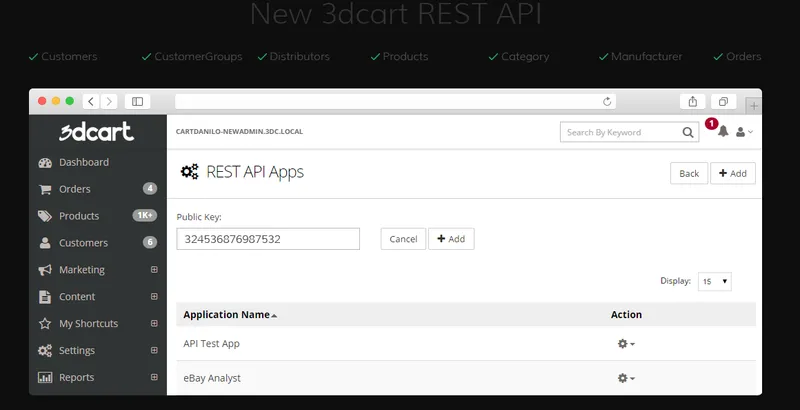Click the Customers badge showing 6
Screen dimensions: 800x410
(x=149, y=242)
